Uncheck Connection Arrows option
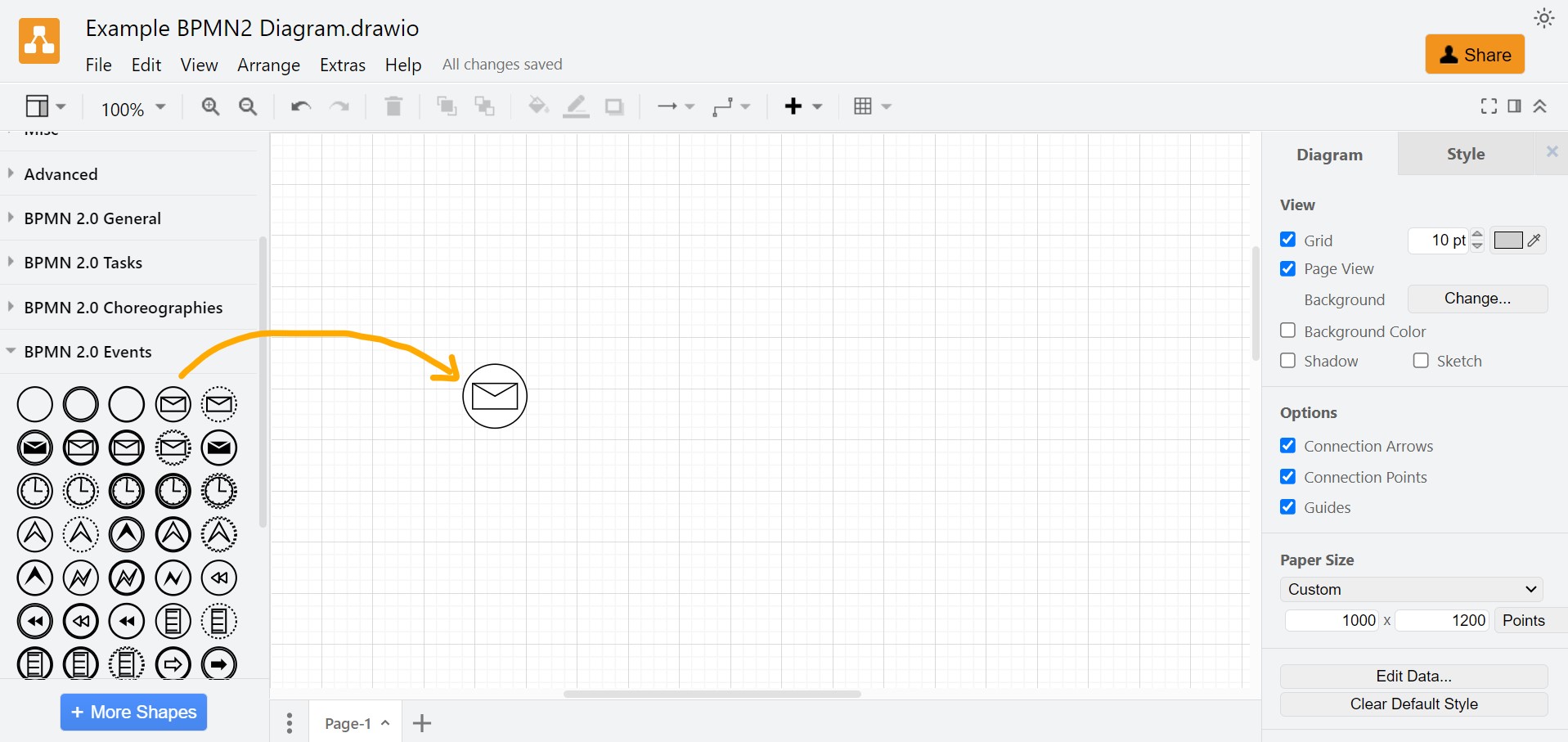1568x742 pixels. (x=1289, y=445)
